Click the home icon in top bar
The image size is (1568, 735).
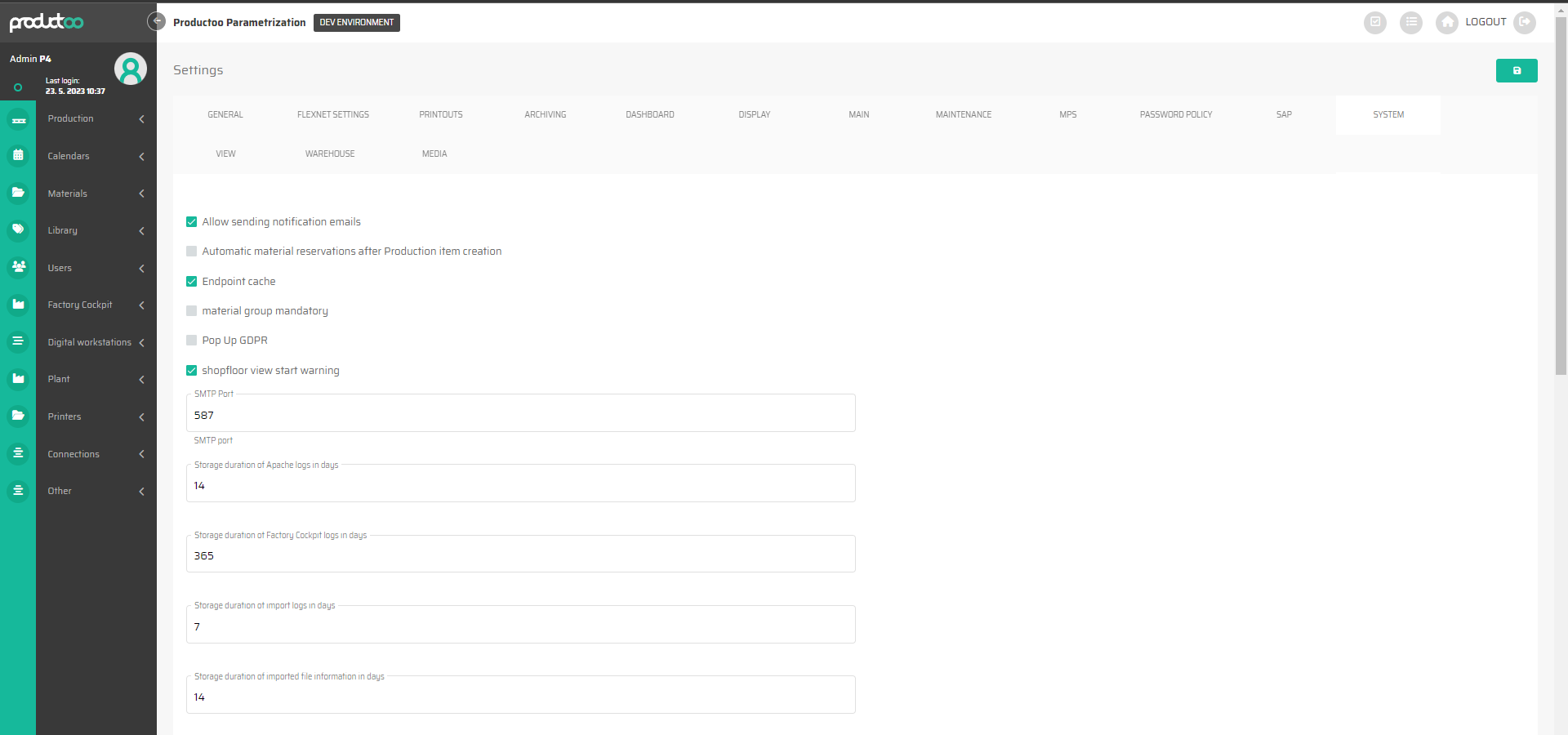pyautogui.click(x=1446, y=22)
